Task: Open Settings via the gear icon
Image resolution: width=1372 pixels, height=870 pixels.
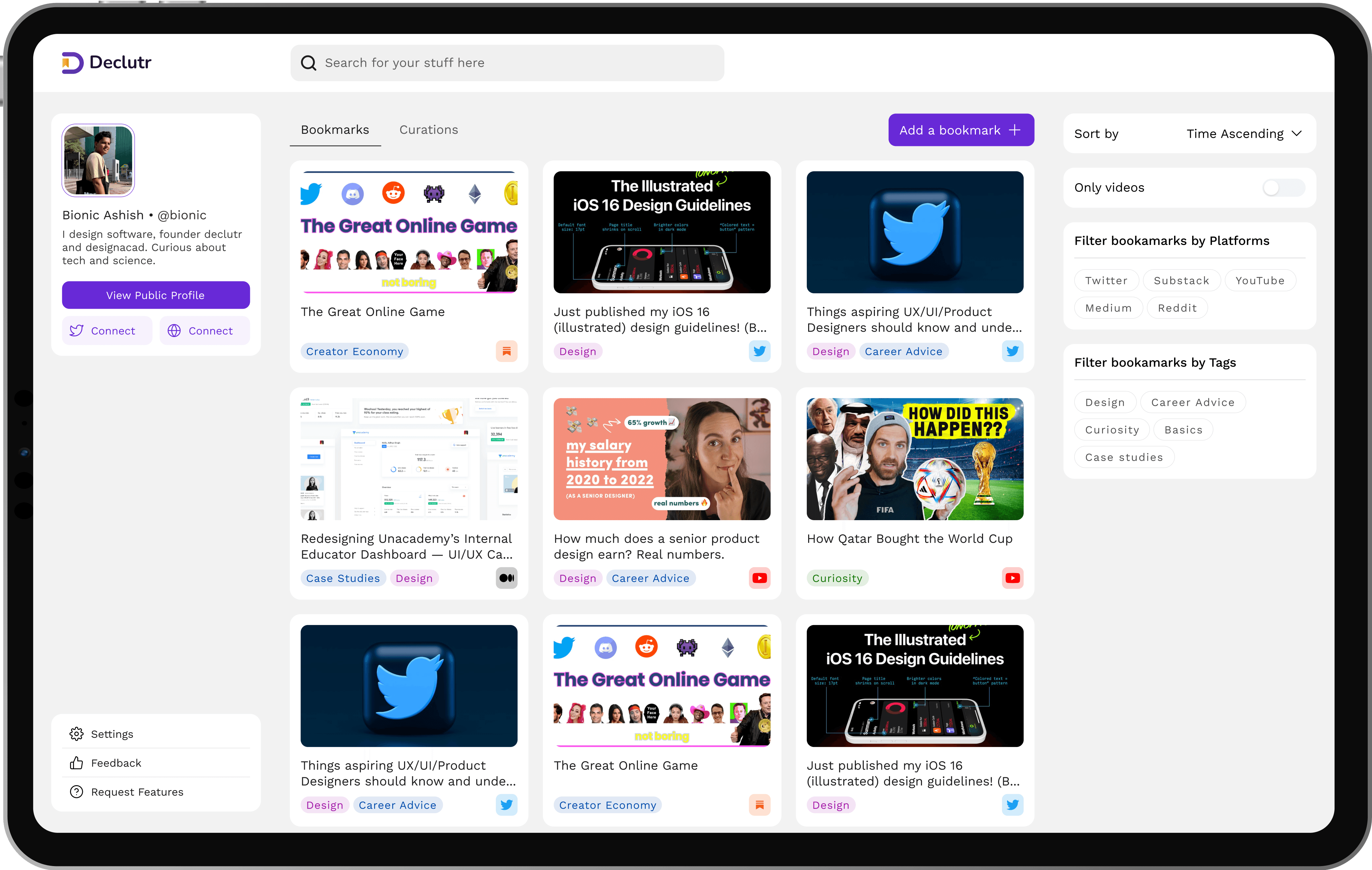Action: pyautogui.click(x=76, y=734)
